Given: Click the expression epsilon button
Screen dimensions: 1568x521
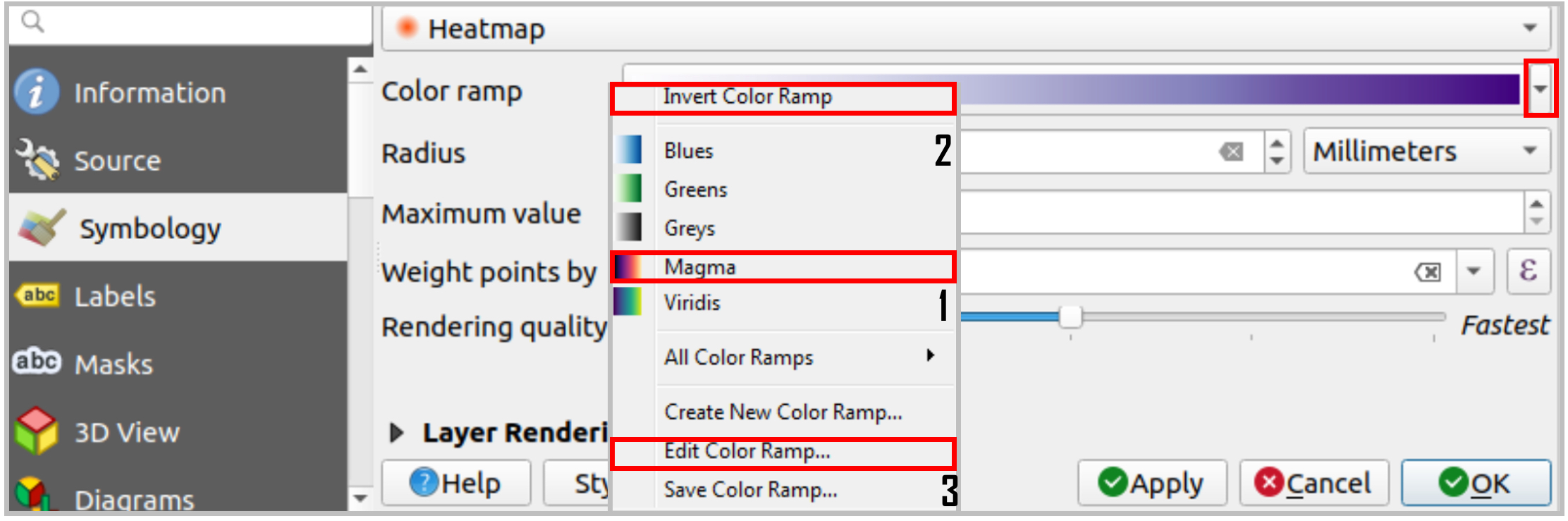Looking at the screenshot, I should point(1528,271).
